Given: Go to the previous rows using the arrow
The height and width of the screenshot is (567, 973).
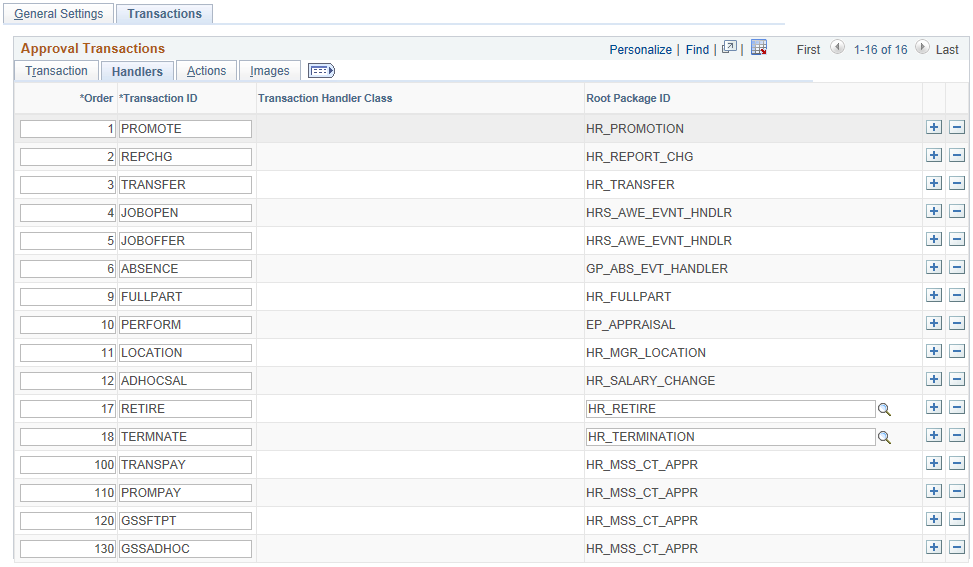Looking at the screenshot, I should [837, 47].
